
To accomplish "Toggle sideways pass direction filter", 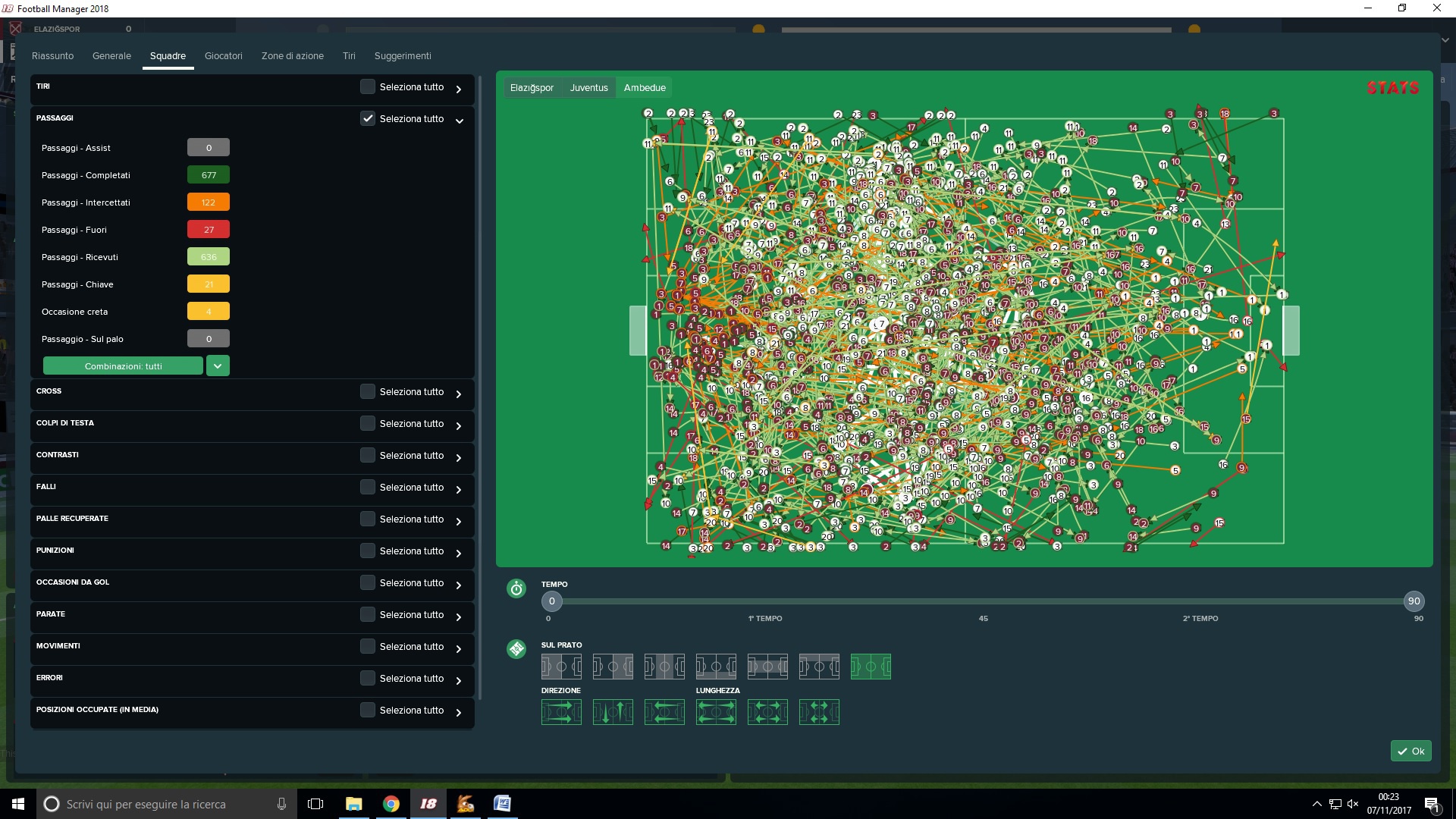I will coord(613,712).
